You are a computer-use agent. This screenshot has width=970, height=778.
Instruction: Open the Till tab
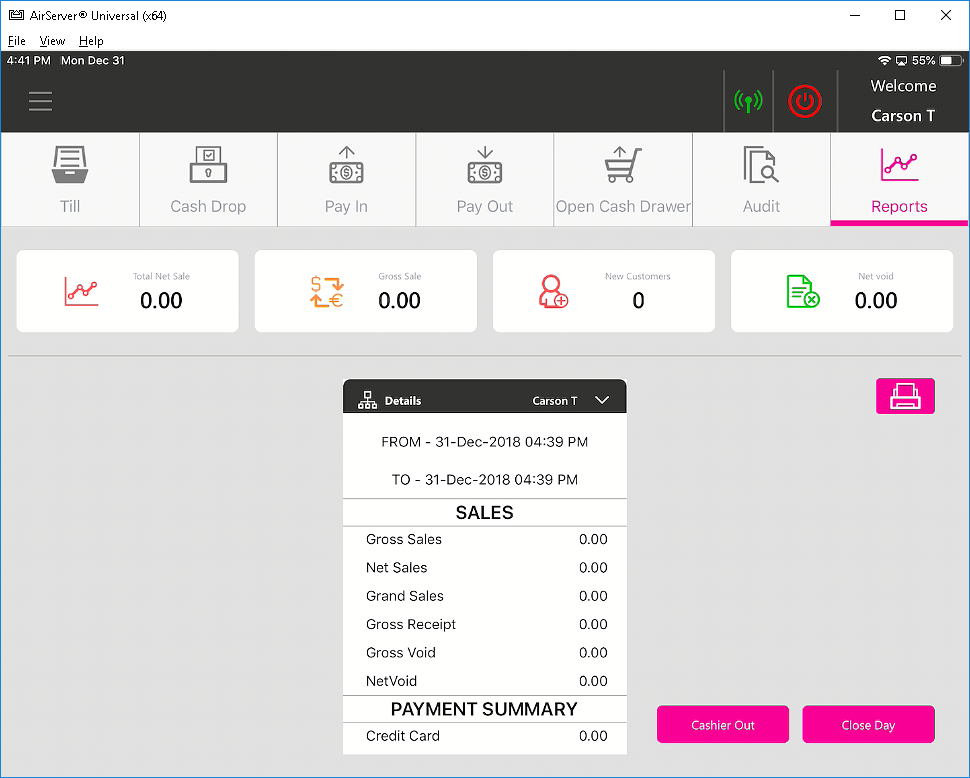[x=70, y=180]
